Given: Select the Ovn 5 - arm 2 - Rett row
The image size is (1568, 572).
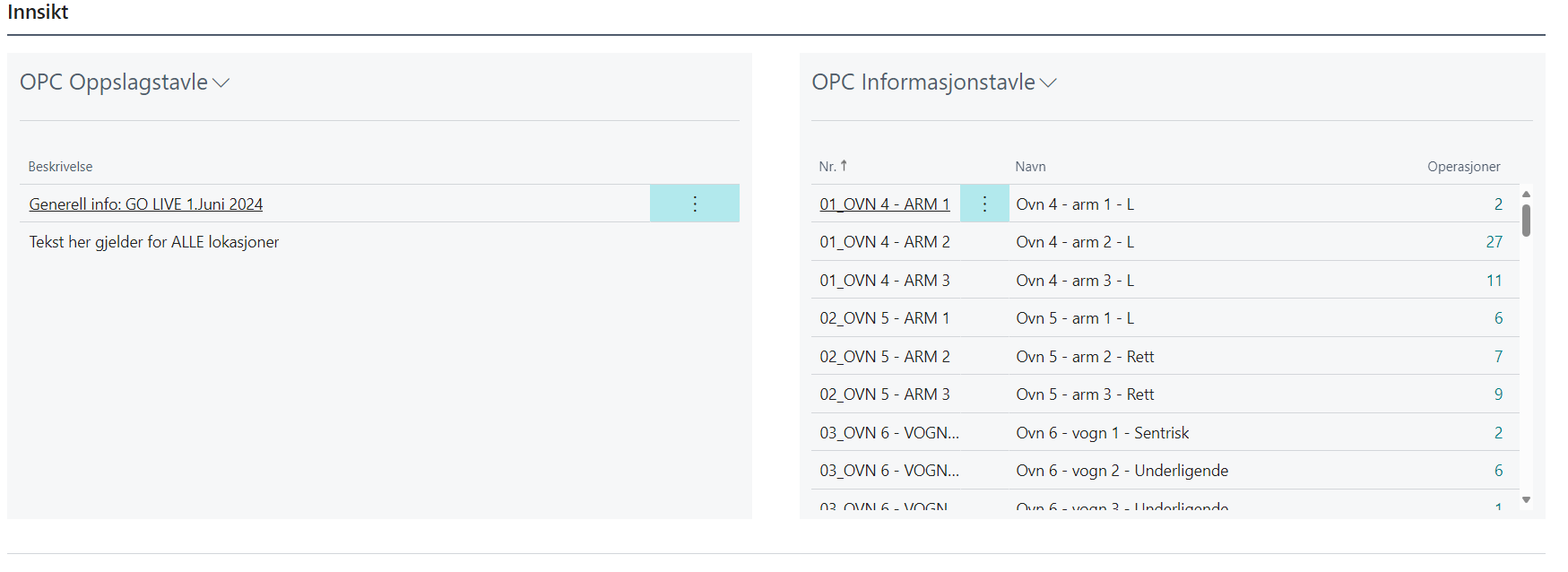Looking at the screenshot, I should (x=1085, y=357).
